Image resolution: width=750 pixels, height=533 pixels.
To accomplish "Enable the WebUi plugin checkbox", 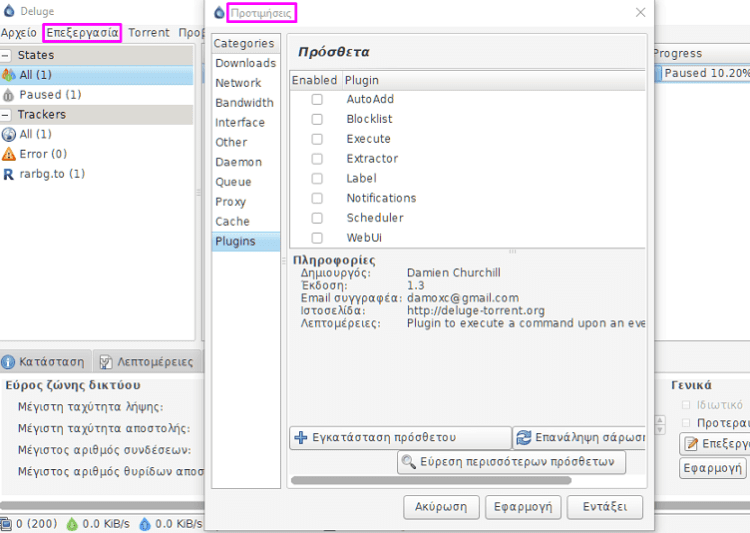I will click(x=317, y=238).
